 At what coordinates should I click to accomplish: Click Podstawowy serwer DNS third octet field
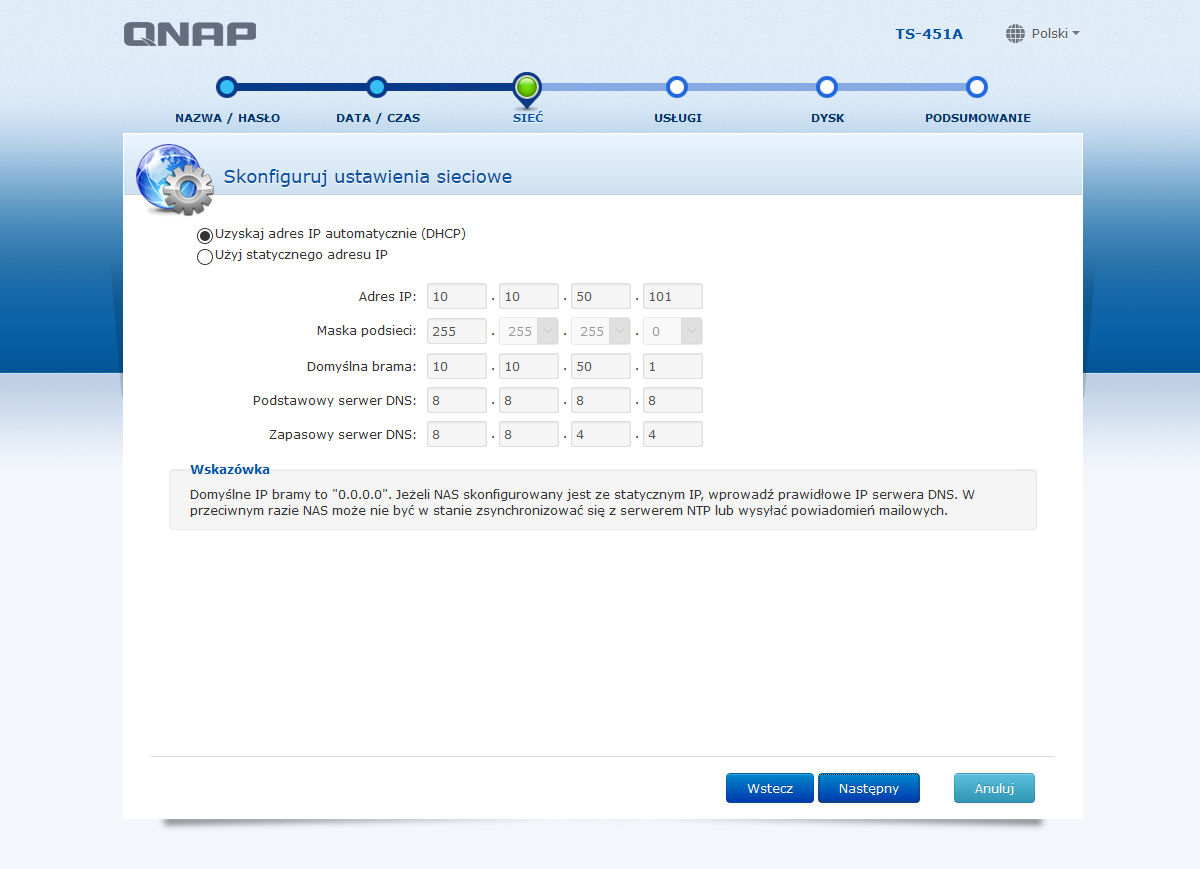tap(601, 400)
